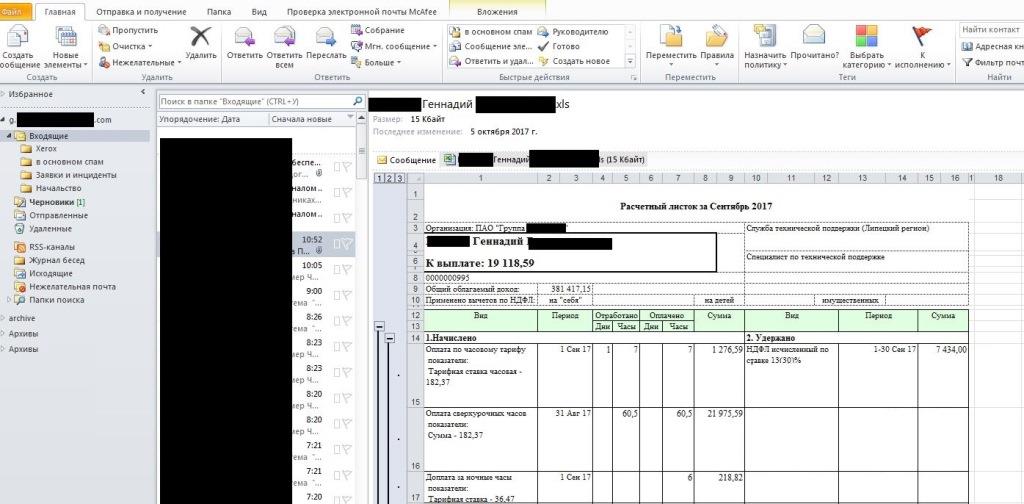Run the 'в основном спам' quick step
1024x504 pixels.
(490, 31)
